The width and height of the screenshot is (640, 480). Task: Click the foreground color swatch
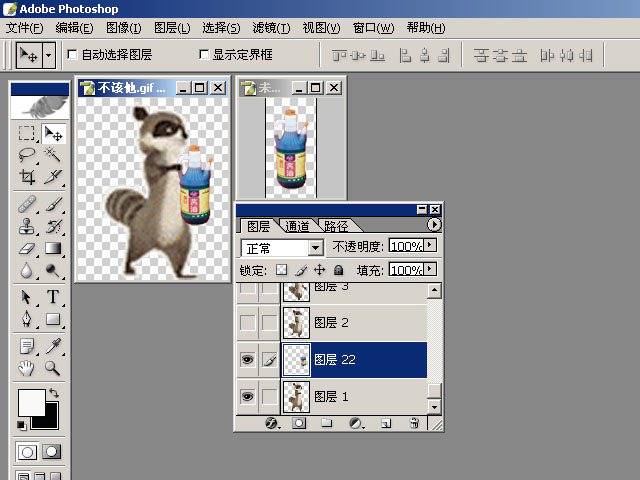click(31, 402)
